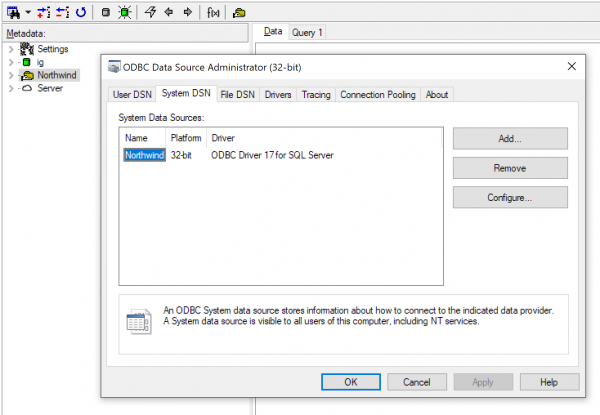600x415 pixels.
Task: Click the cloud icon beside Server
Action: [27, 88]
